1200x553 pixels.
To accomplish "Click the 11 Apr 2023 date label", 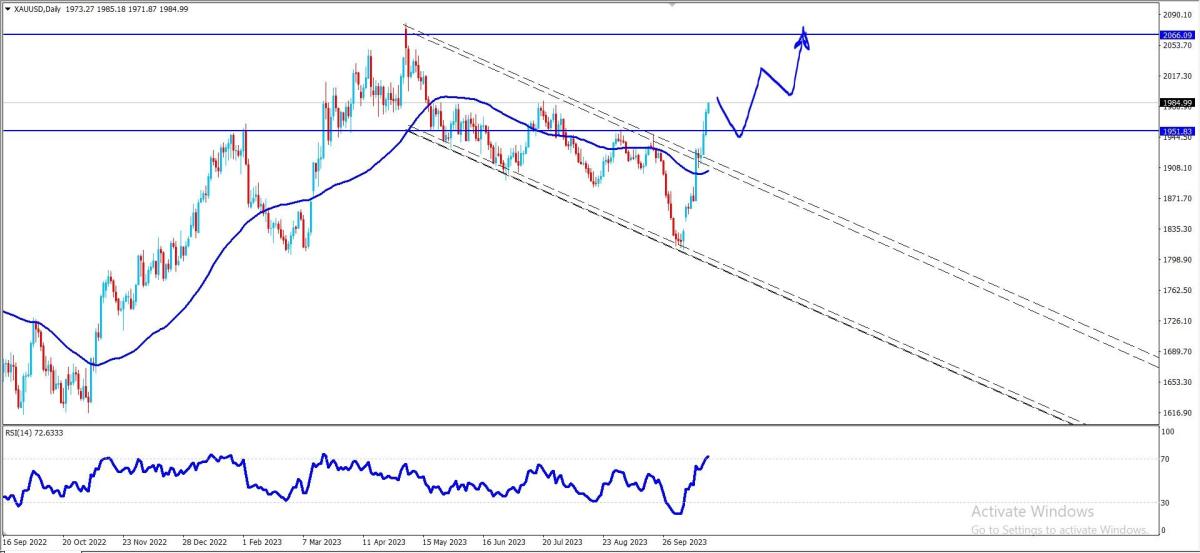I will (x=385, y=542).
